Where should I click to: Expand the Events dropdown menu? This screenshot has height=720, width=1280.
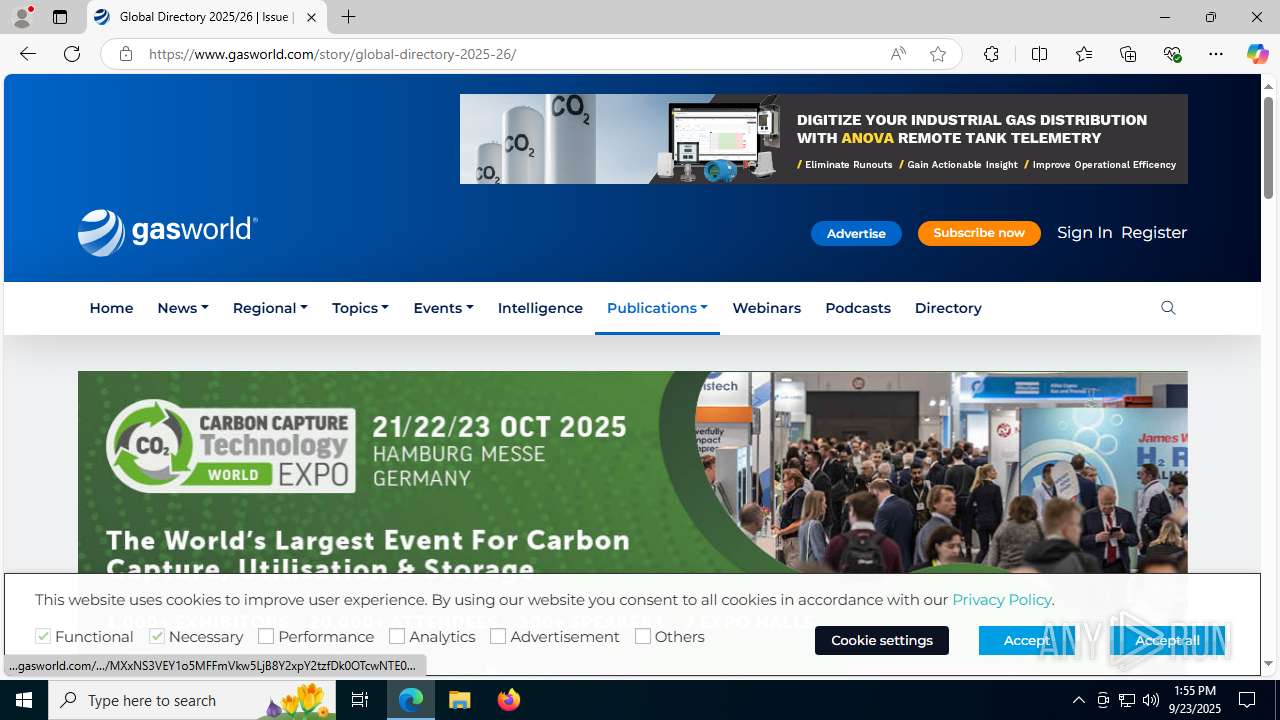click(x=443, y=308)
